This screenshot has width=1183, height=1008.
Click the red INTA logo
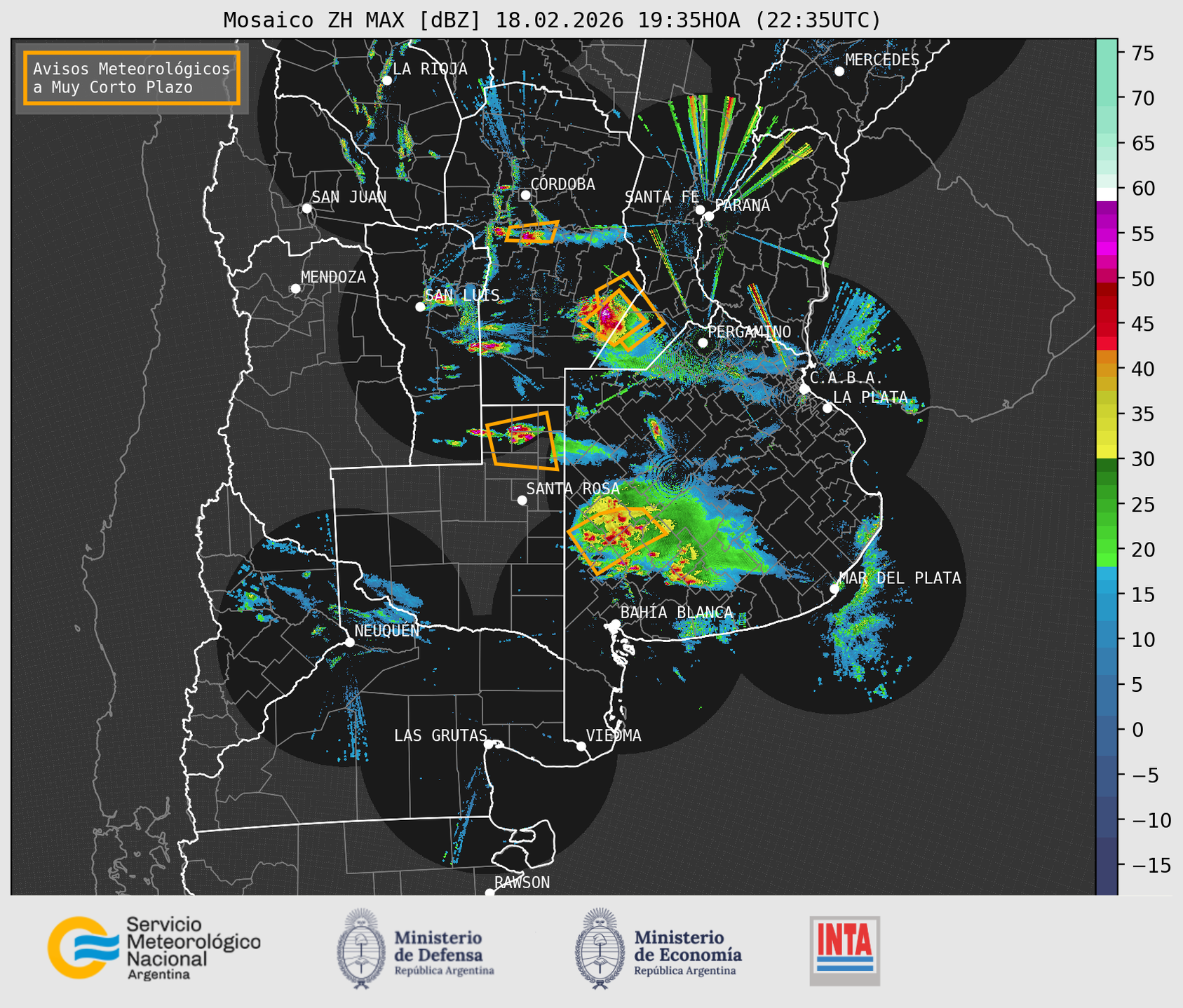(x=844, y=951)
